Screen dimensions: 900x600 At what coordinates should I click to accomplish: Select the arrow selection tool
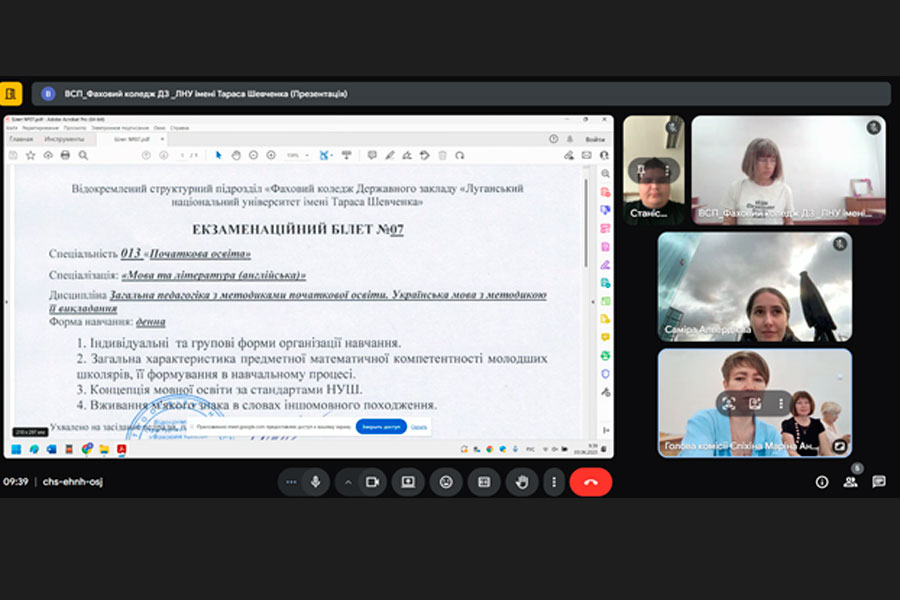pyautogui.click(x=218, y=156)
